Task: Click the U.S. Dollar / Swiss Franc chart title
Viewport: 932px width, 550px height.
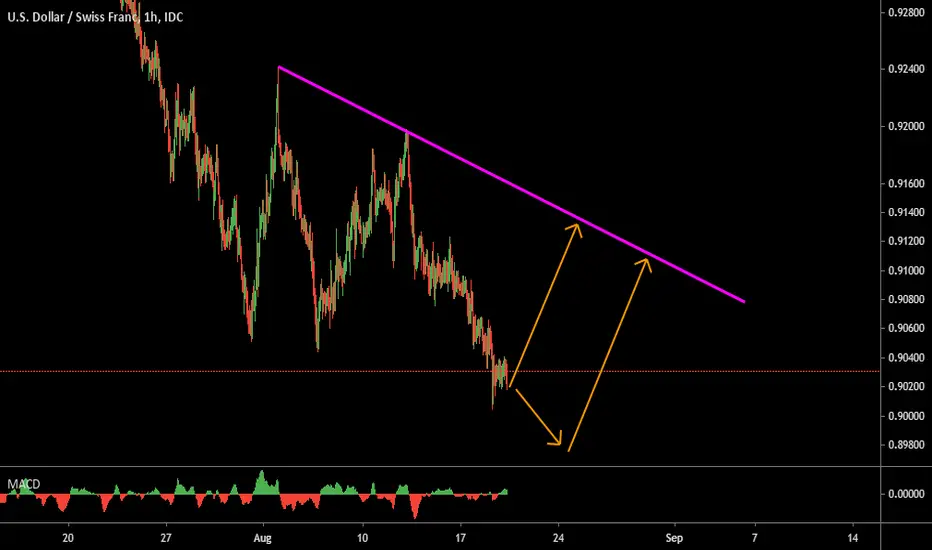Action: coord(95,17)
